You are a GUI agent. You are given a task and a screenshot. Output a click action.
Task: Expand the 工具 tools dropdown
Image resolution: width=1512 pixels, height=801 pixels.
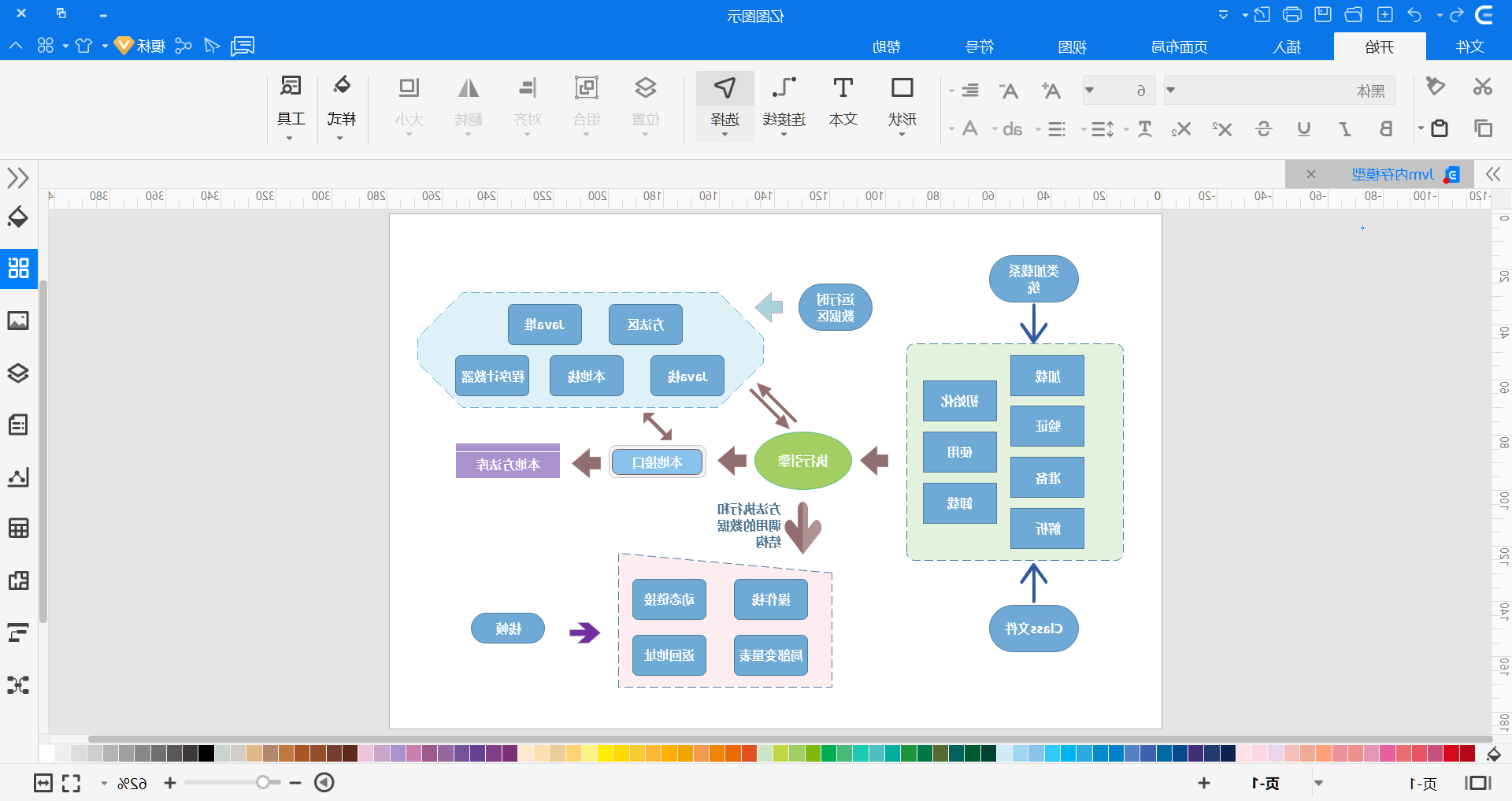tap(290, 138)
